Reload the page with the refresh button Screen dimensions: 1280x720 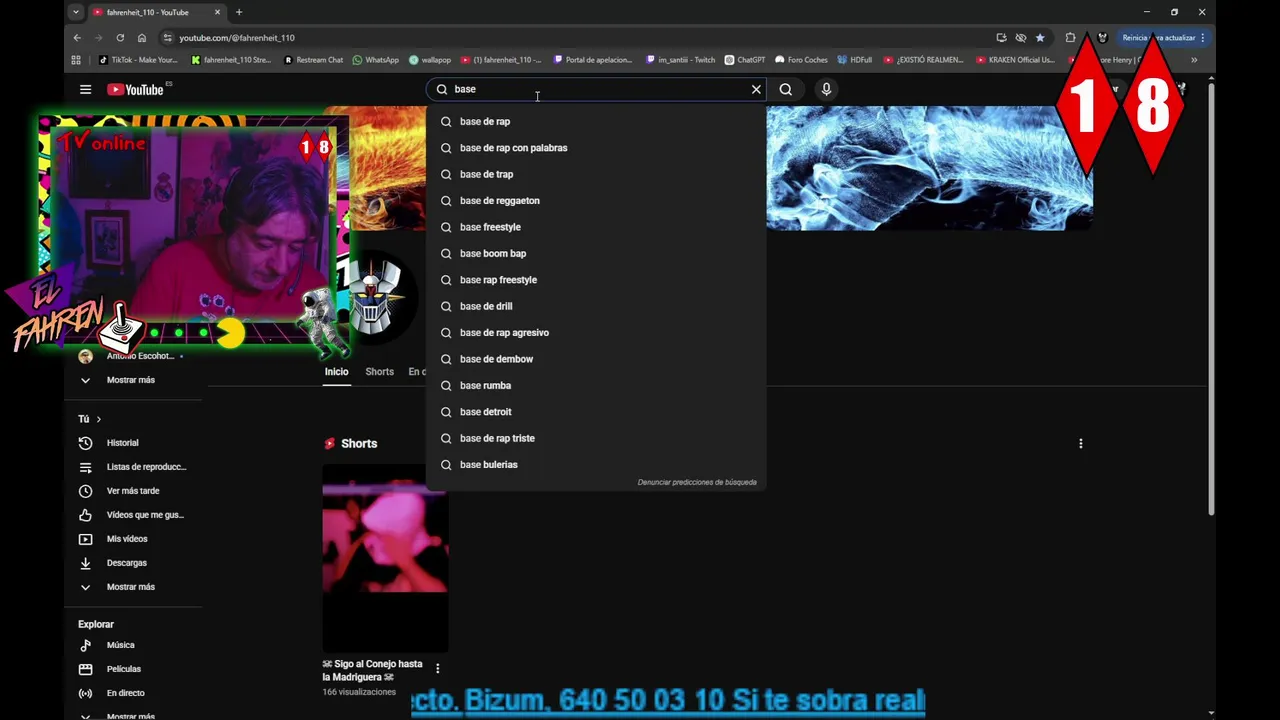pyautogui.click(x=120, y=38)
